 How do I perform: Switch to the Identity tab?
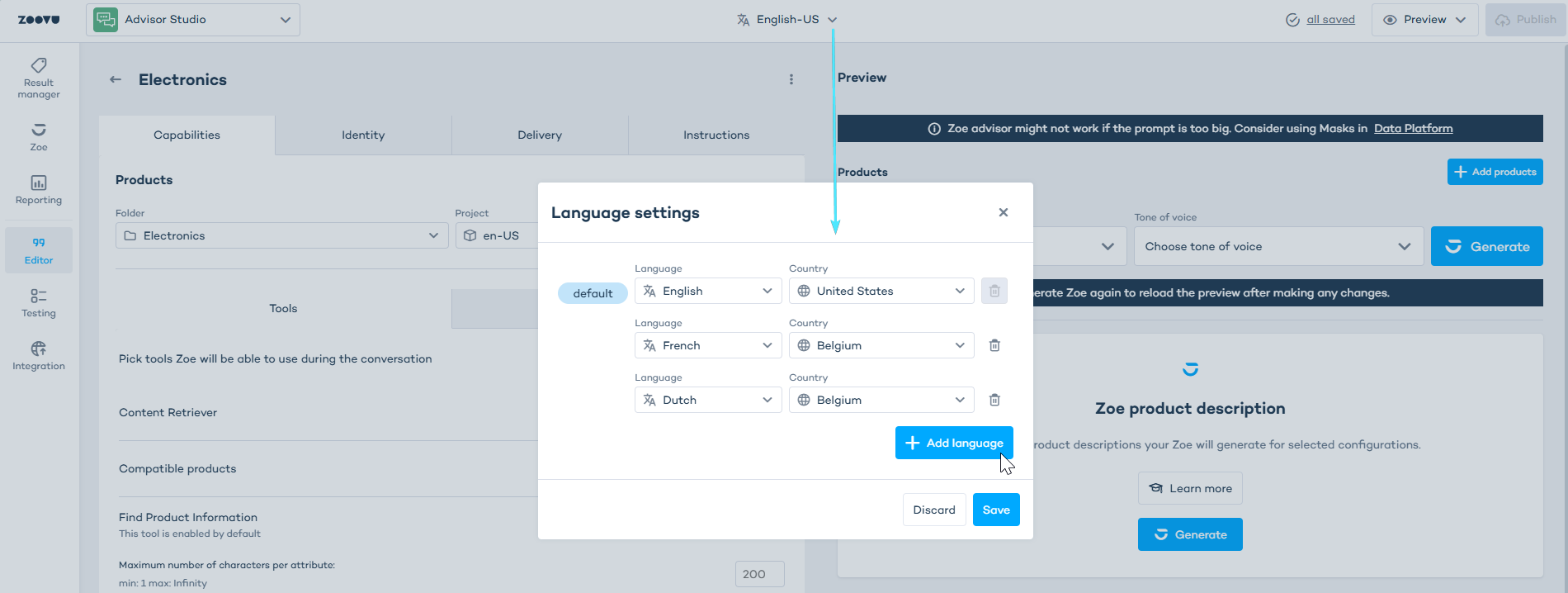(363, 135)
